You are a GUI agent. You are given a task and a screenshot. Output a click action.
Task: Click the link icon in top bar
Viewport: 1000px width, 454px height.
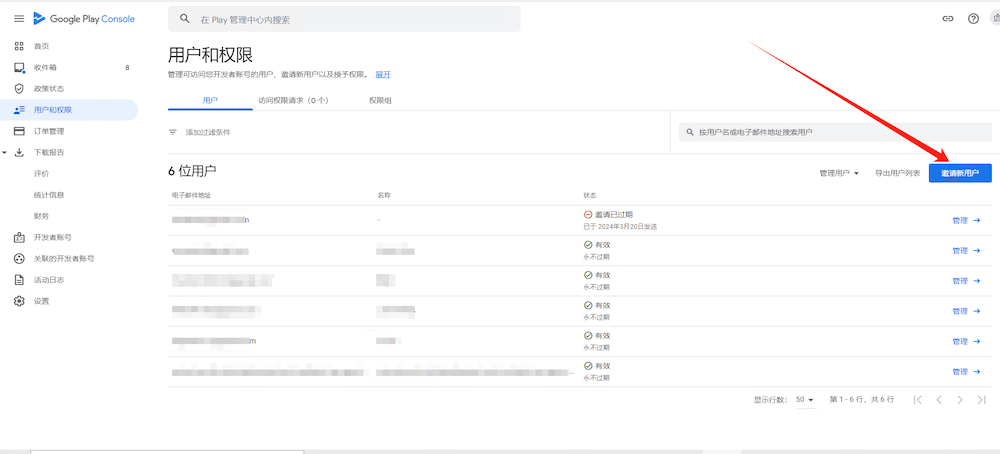[x=948, y=19]
